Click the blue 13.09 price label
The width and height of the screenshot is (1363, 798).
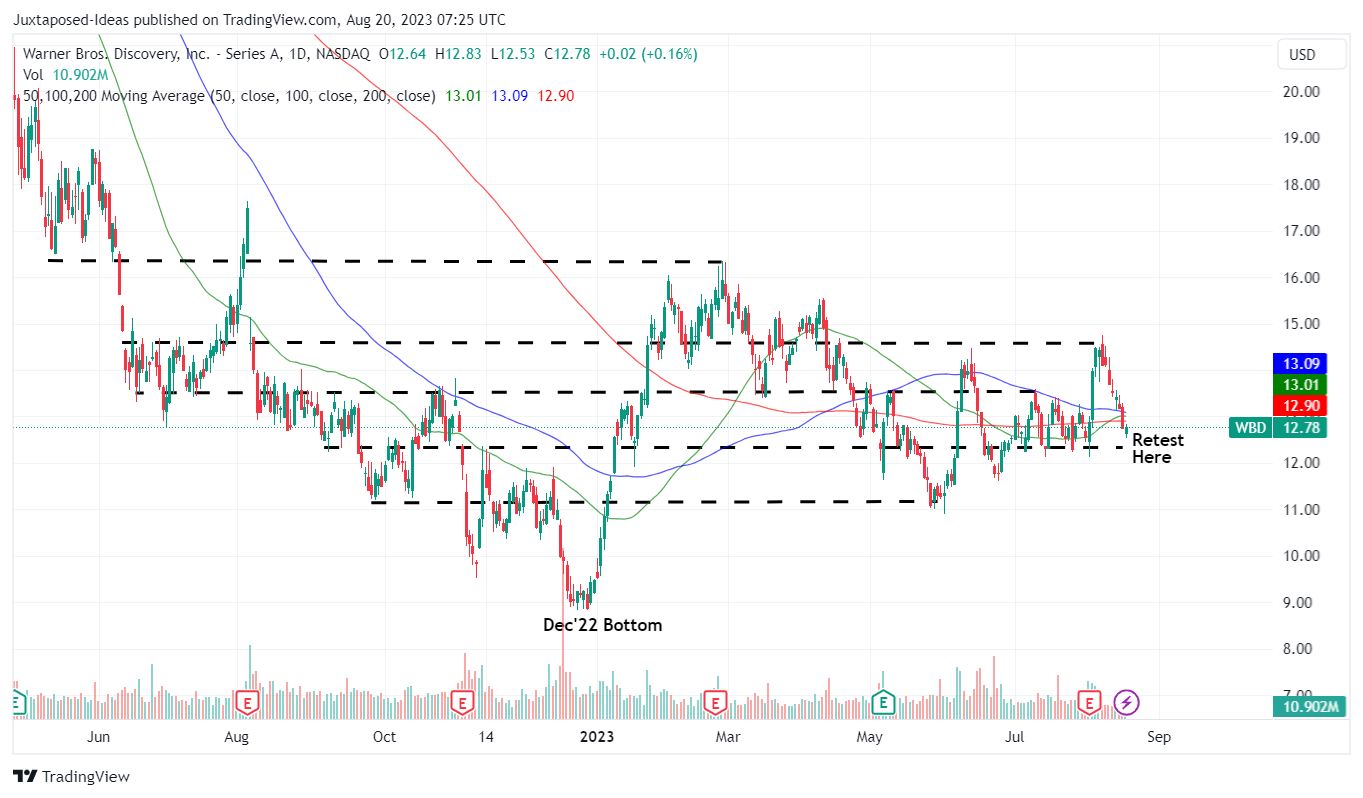(x=1301, y=363)
